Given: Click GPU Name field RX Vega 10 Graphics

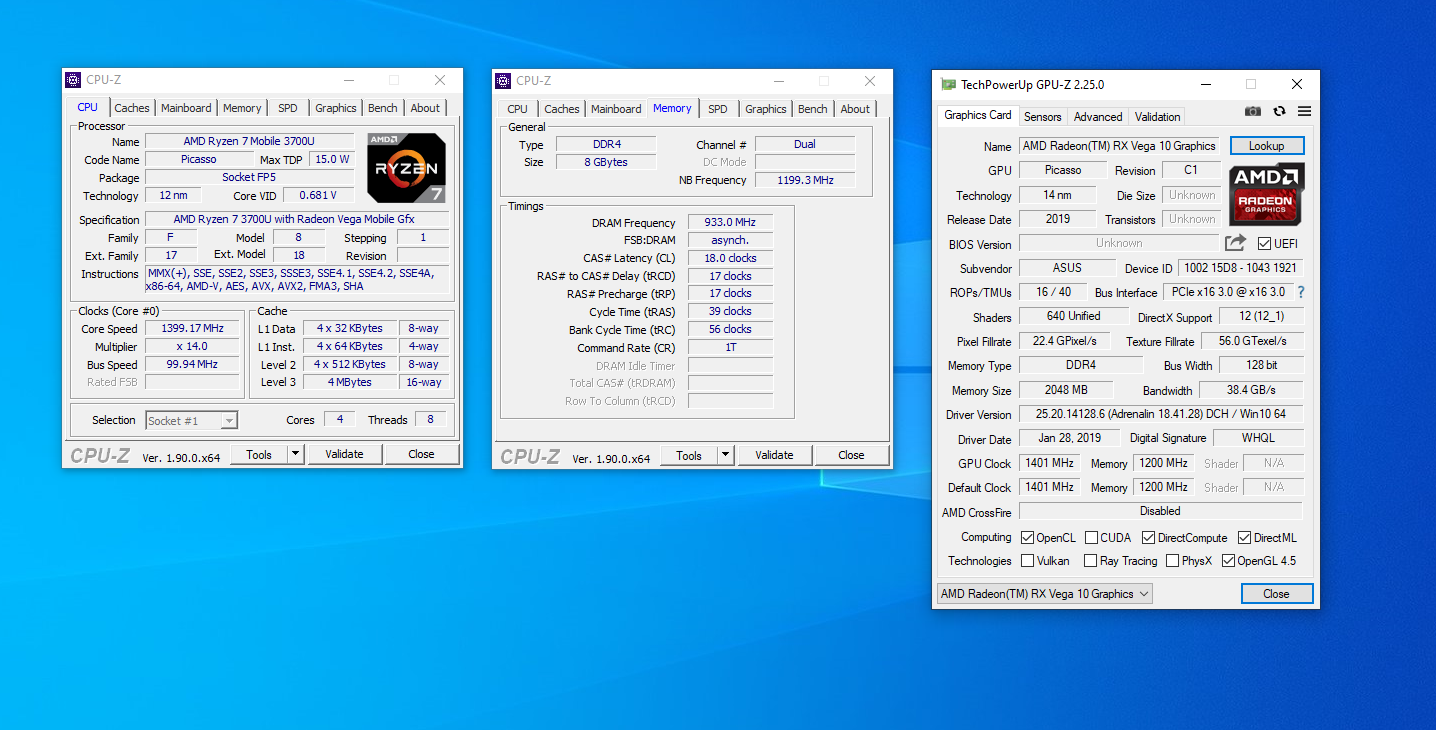Looking at the screenshot, I should [1120, 146].
